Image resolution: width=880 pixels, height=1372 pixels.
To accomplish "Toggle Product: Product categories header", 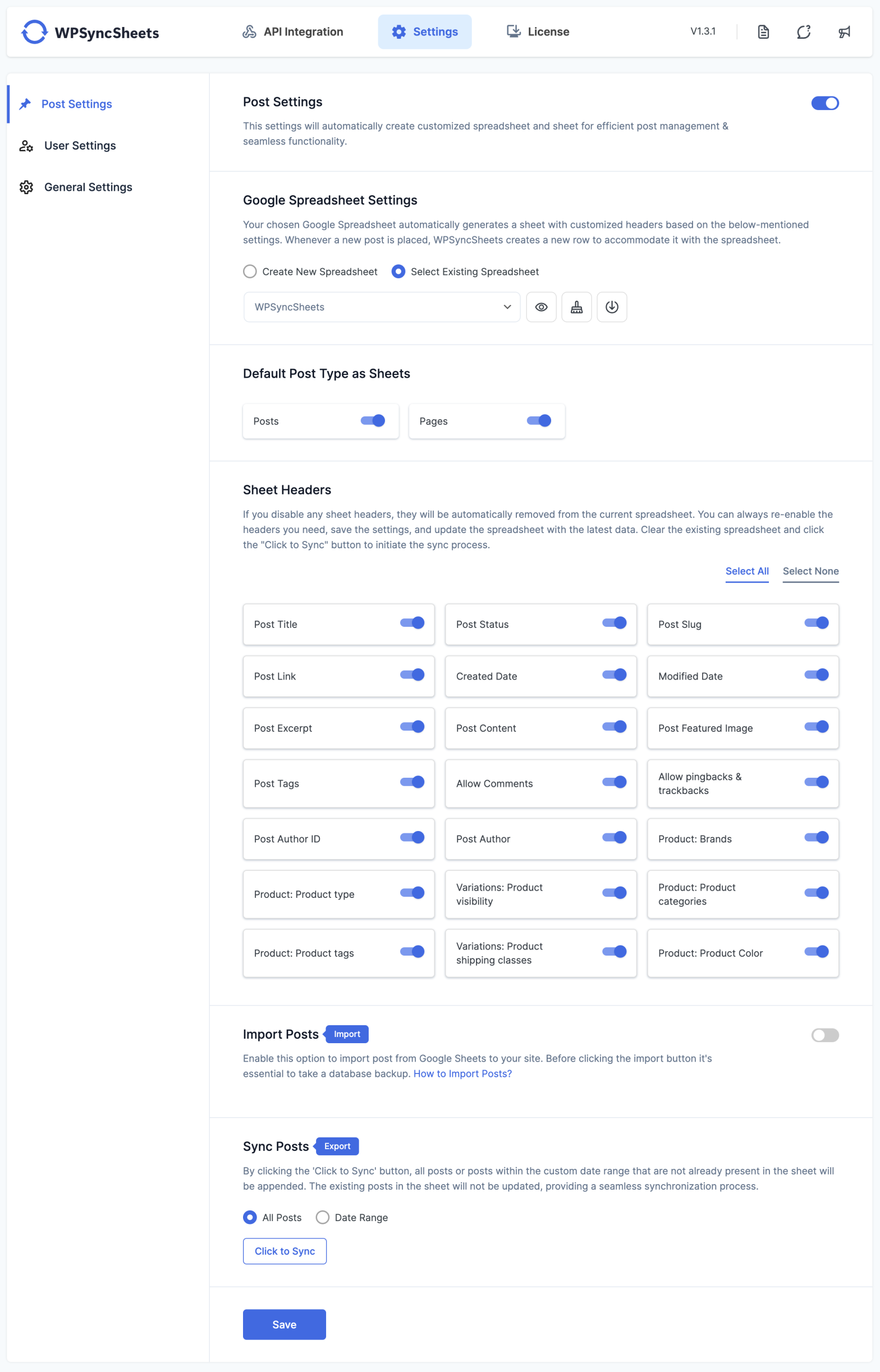I will pos(817,893).
